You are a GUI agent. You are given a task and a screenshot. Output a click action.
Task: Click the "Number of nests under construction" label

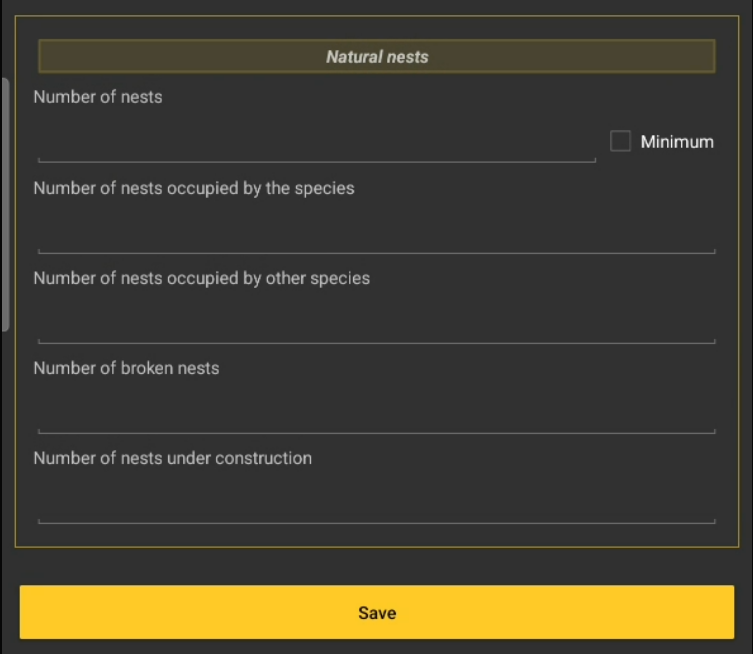pyautogui.click(x=173, y=458)
